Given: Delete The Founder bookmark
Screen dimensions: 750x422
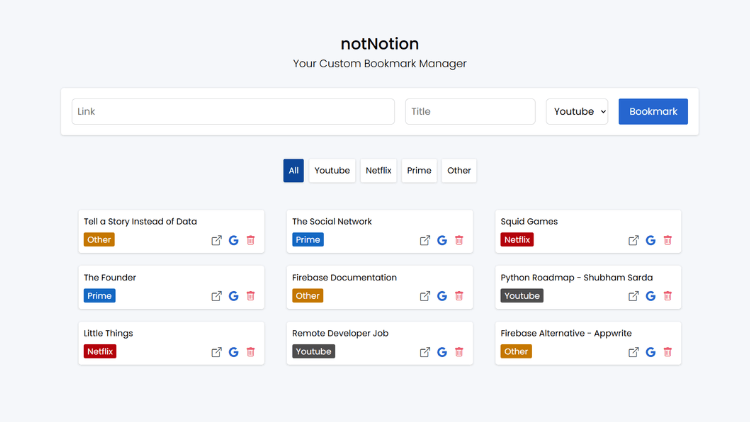Looking at the screenshot, I should (251, 296).
